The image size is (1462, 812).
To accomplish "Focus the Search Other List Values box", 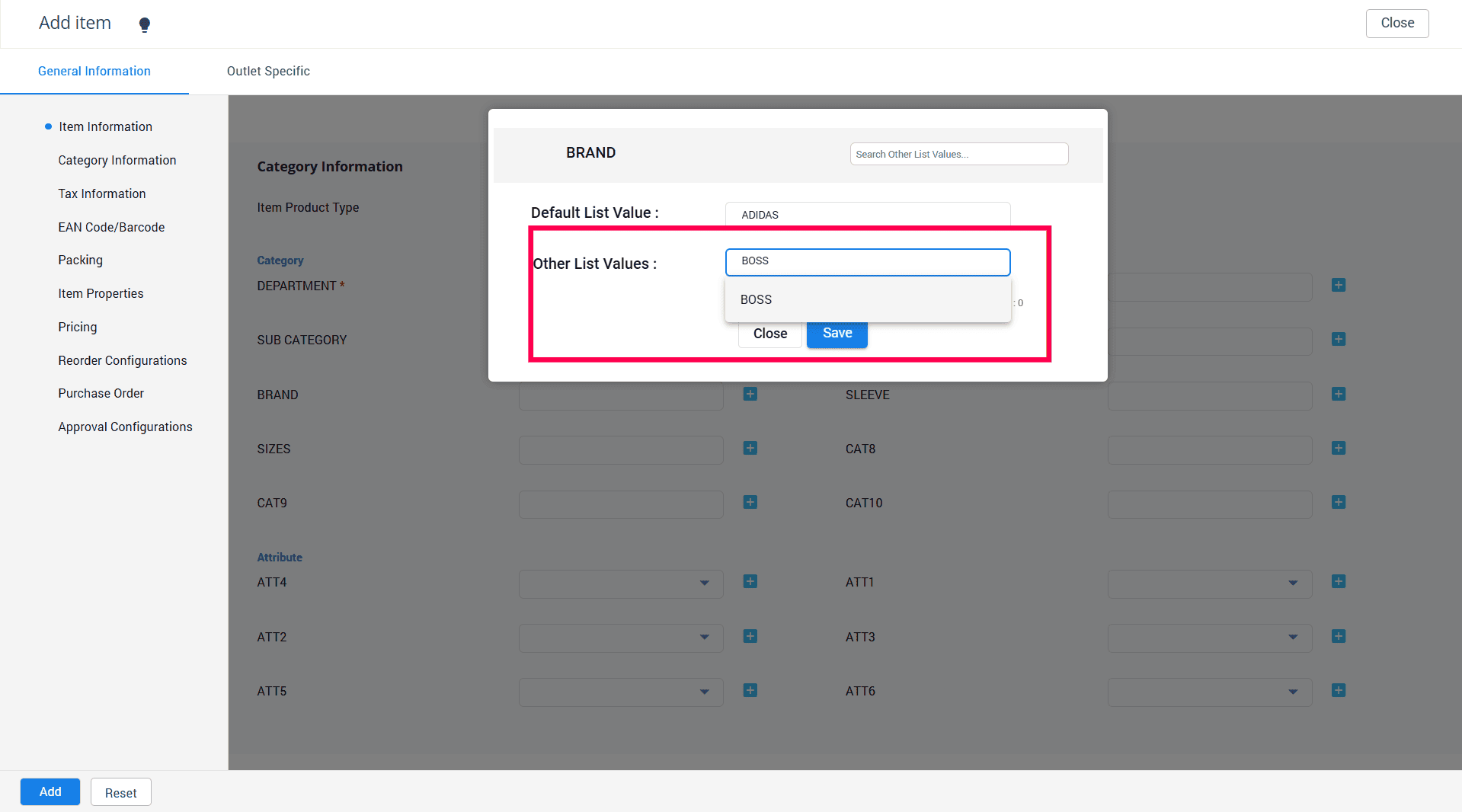I will [x=959, y=154].
